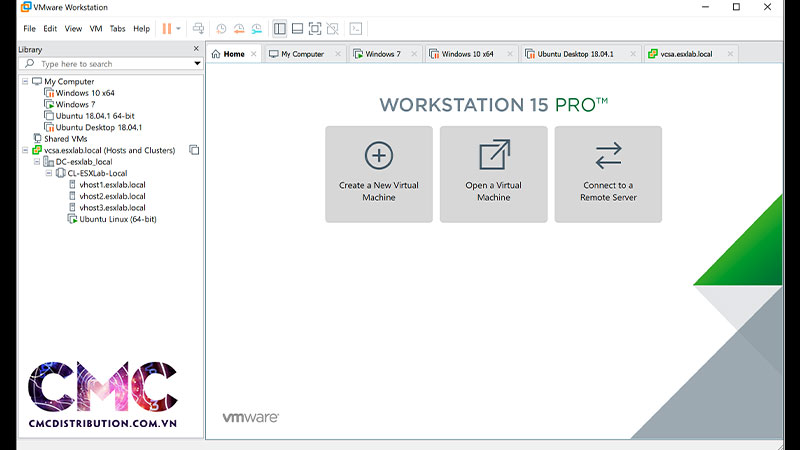Open the library search filter dropdown arrow
Viewport: 800px width, 450px height.
197,64
